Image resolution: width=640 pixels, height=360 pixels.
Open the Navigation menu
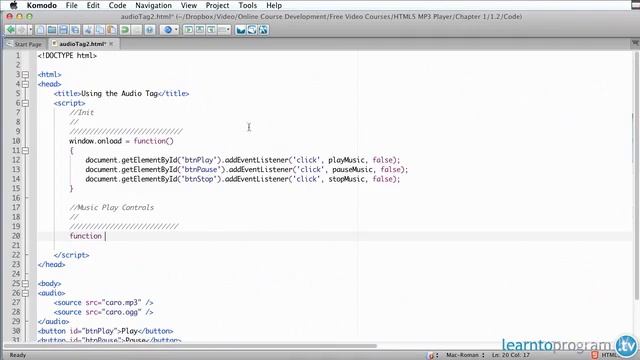coord(153,5)
